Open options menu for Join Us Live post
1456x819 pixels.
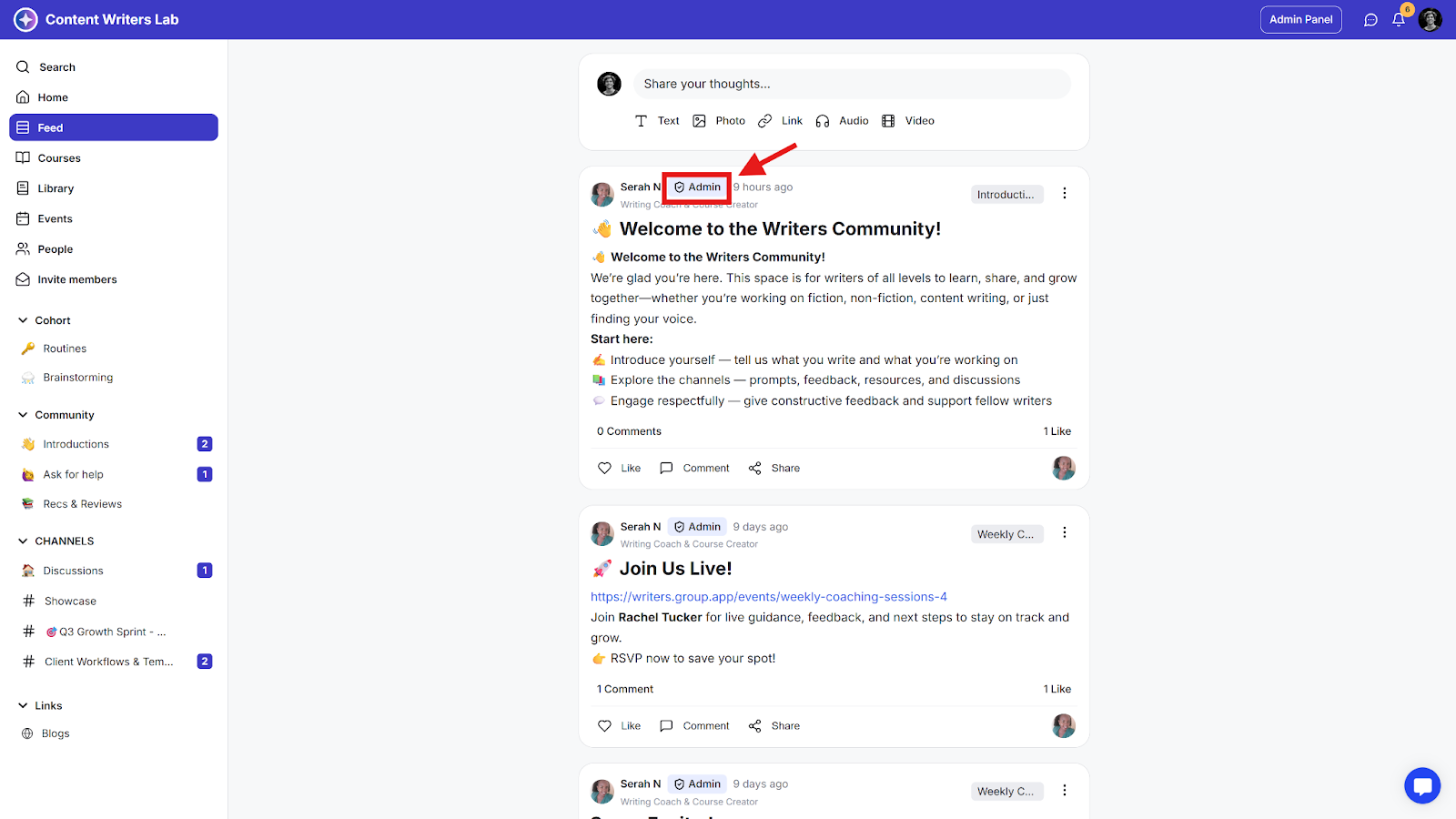click(1065, 532)
